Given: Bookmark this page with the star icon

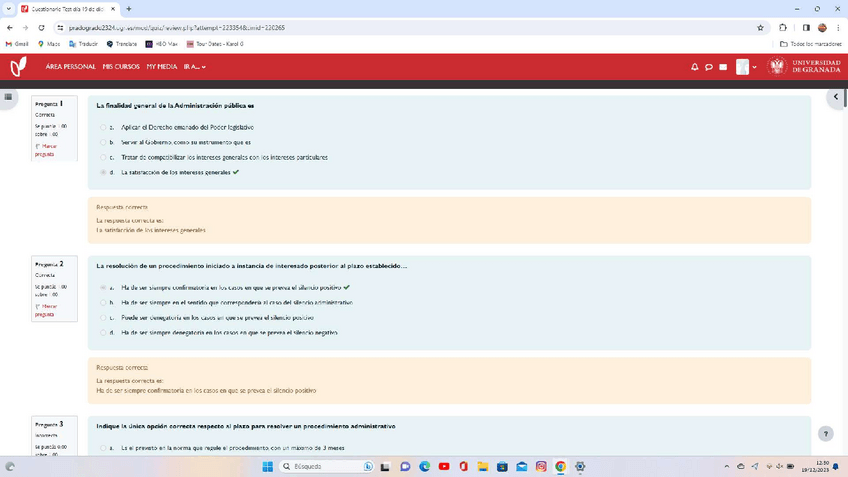Looking at the screenshot, I should pos(760,28).
